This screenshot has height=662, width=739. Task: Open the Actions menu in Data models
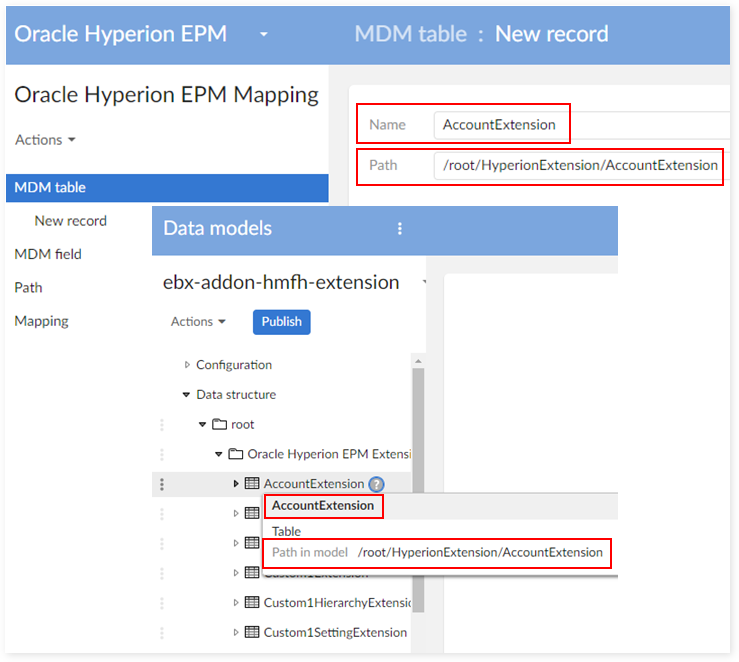click(x=198, y=322)
